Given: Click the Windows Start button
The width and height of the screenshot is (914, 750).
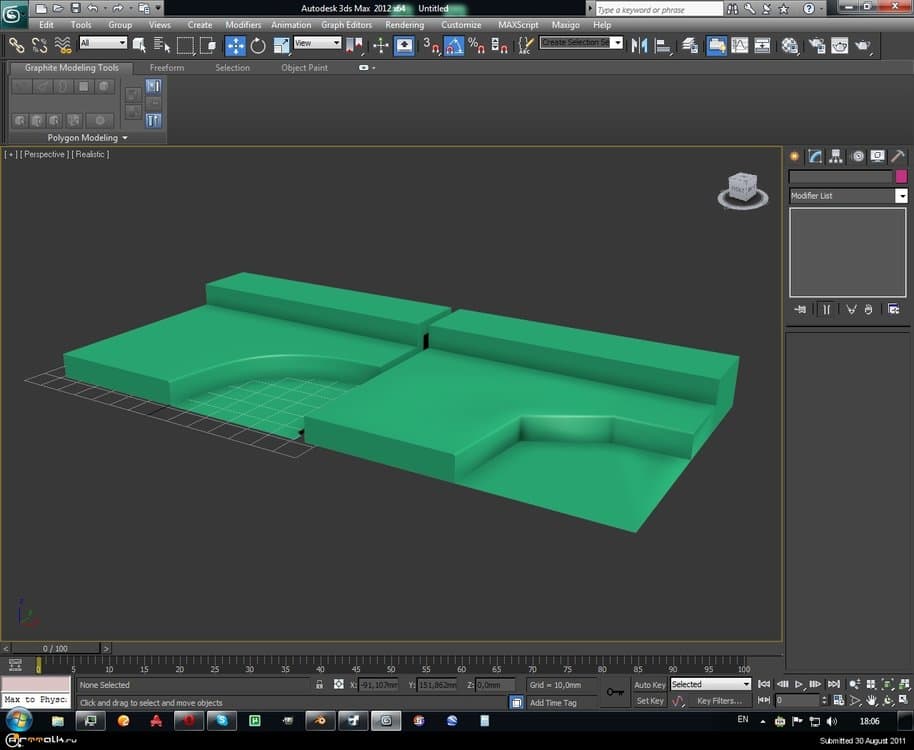Looking at the screenshot, I should click(18, 720).
